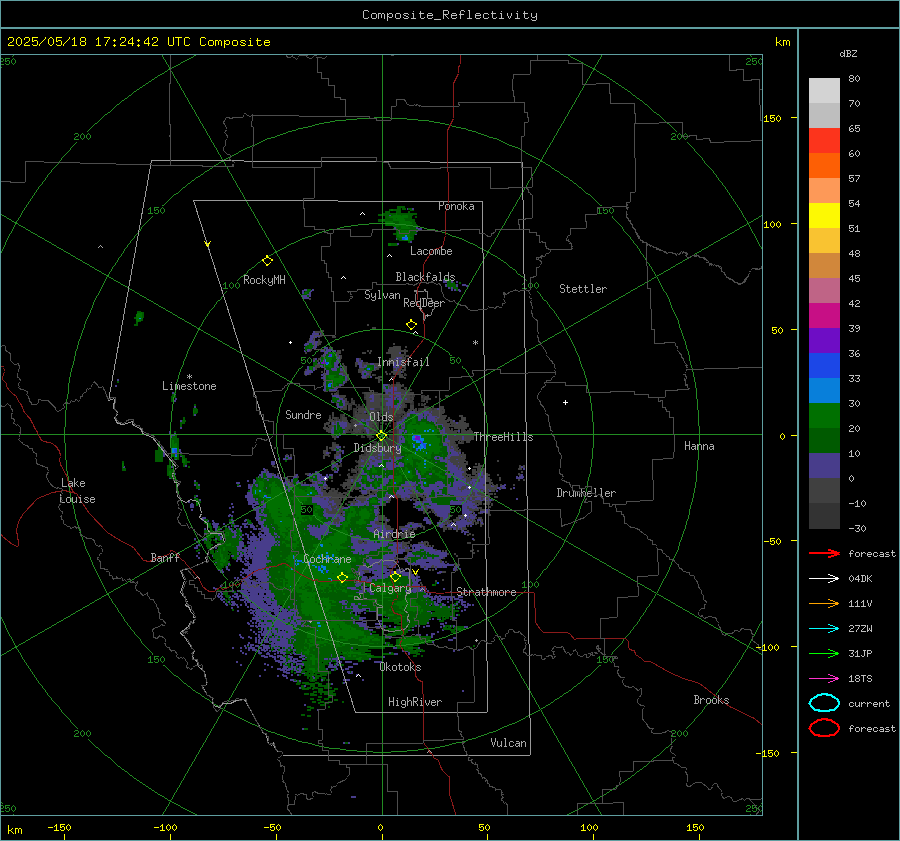This screenshot has width=900, height=841.
Task: Click the green 31JP arrow legend icon
Action: click(x=824, y=653)
